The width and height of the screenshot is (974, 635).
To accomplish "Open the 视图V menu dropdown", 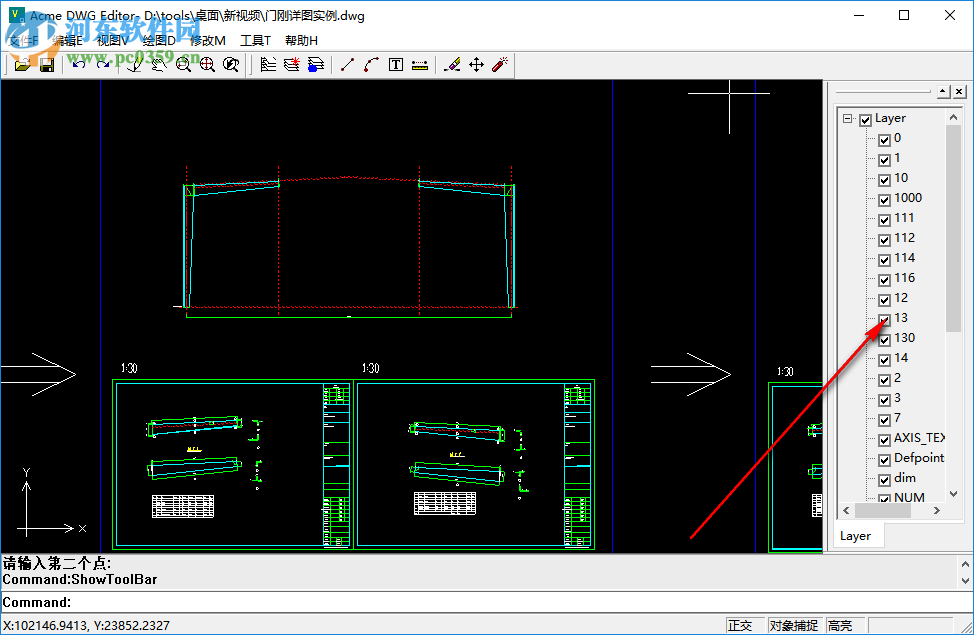I will click(x=113, y=40).
